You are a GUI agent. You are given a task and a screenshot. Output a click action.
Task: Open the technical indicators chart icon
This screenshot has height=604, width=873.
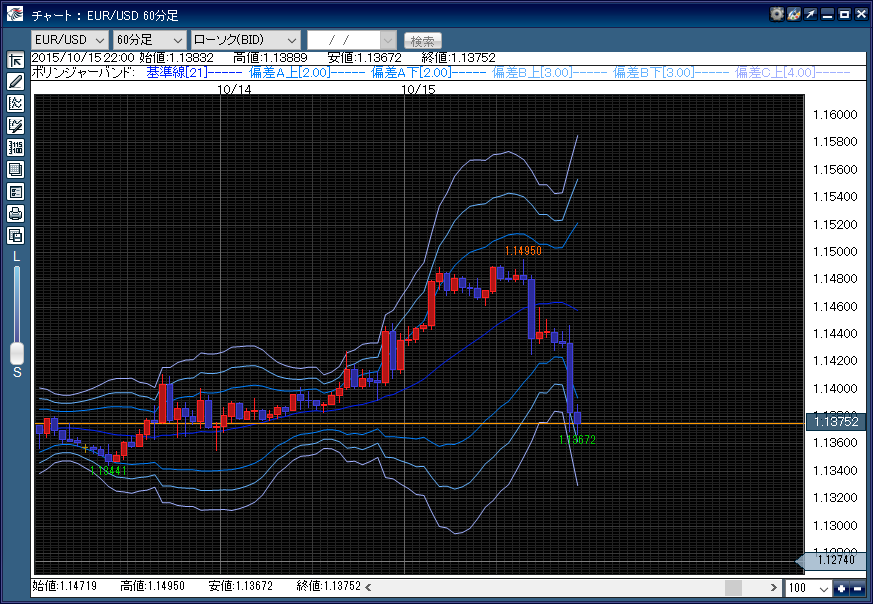(x=16, y=104)
